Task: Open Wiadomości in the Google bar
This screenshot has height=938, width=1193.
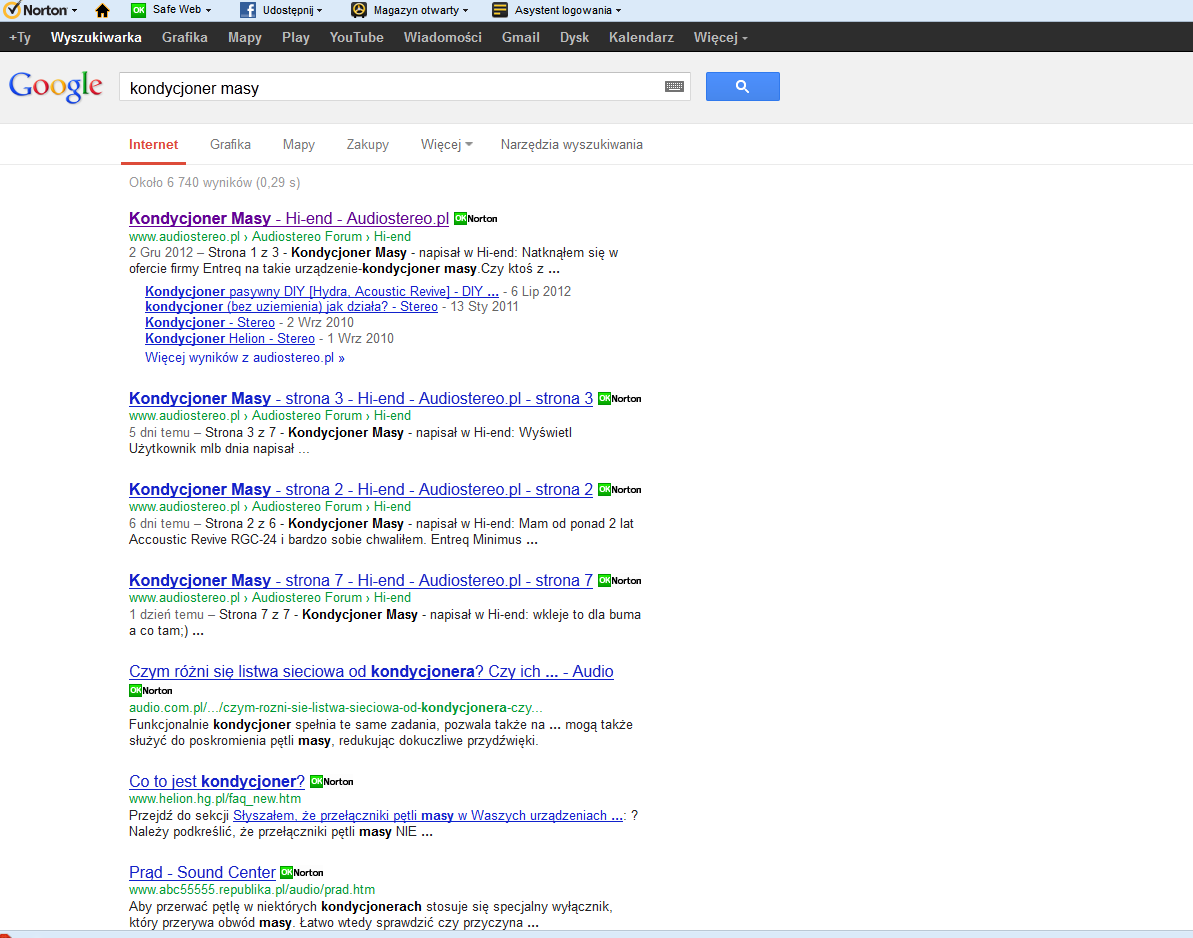Action: (443, 37)
